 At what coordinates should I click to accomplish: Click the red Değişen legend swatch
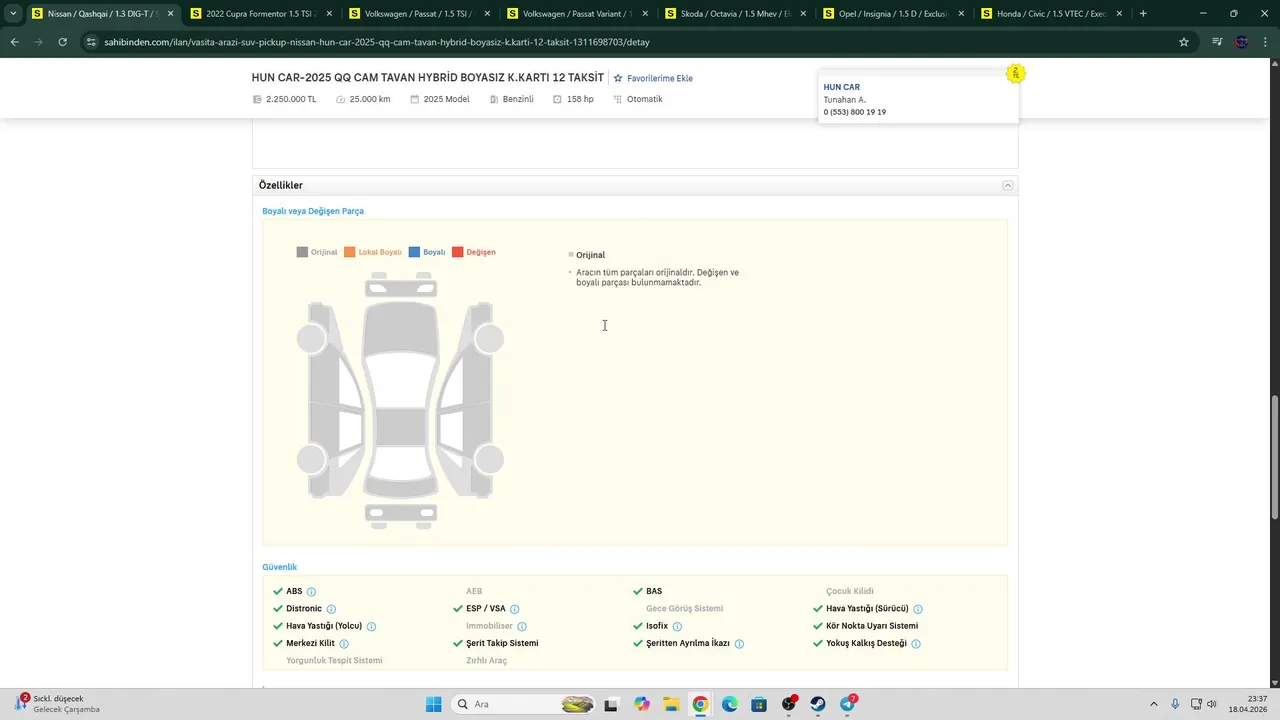[458, 252]
